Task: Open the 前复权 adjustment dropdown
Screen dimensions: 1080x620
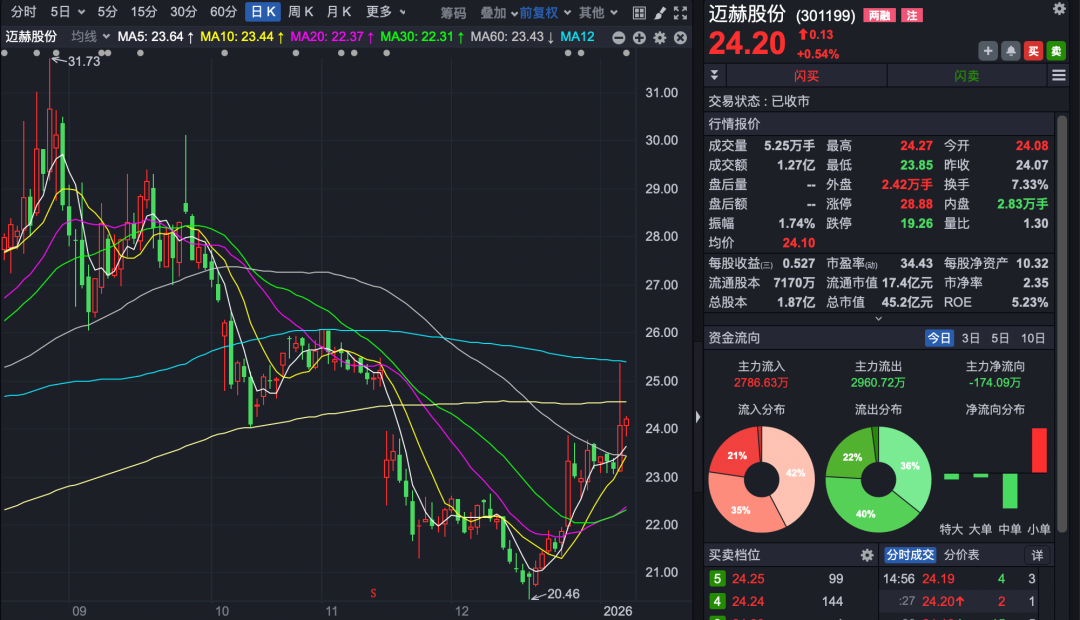Action: point(544,12)
